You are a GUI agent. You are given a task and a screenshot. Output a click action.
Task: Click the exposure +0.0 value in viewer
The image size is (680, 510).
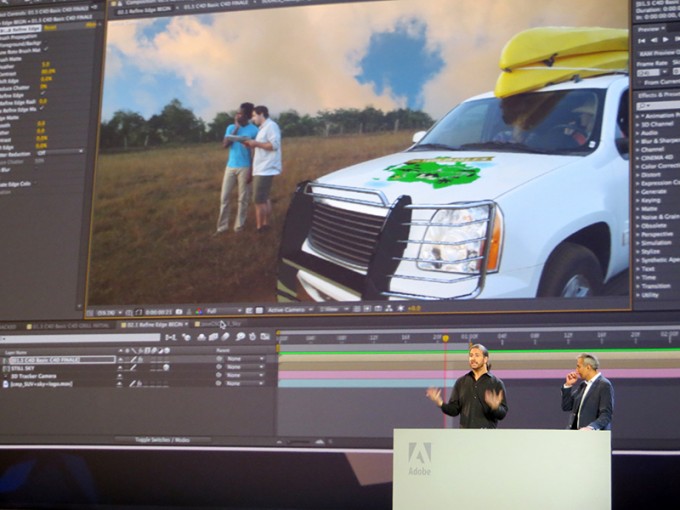(x=414, y=308)
